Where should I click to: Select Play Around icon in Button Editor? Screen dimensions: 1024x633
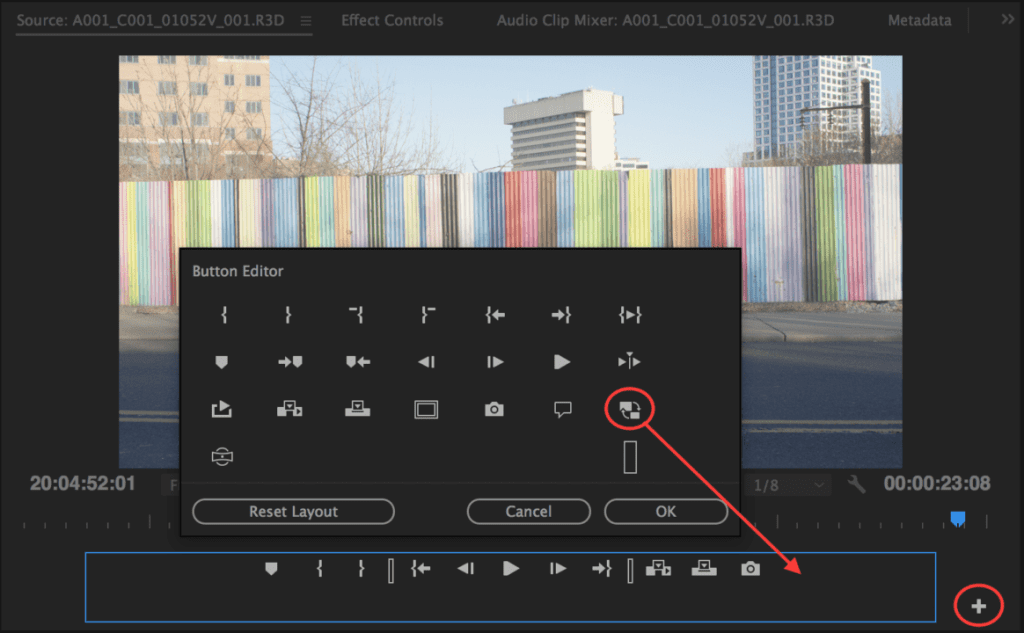(630, 361)
